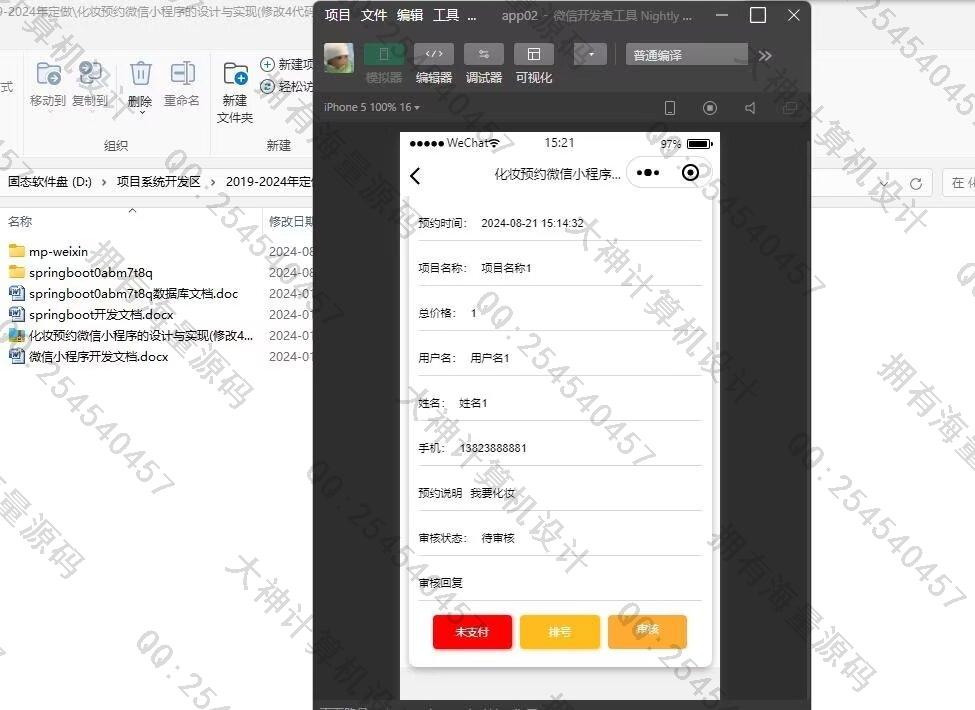This screenshot has height=710, width=975.
Task: Open Explorer address history dropdown arrow
Action: click(884, 183)
